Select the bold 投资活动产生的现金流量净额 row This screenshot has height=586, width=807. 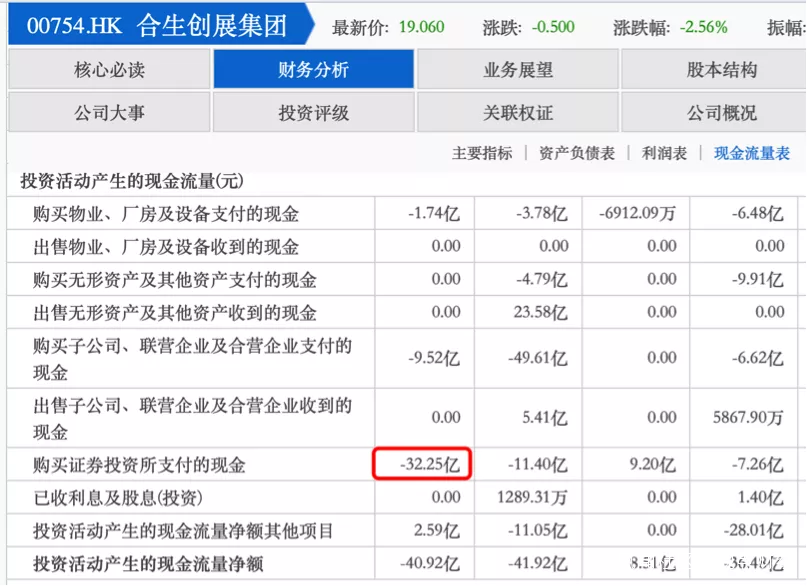click(402, 563)
